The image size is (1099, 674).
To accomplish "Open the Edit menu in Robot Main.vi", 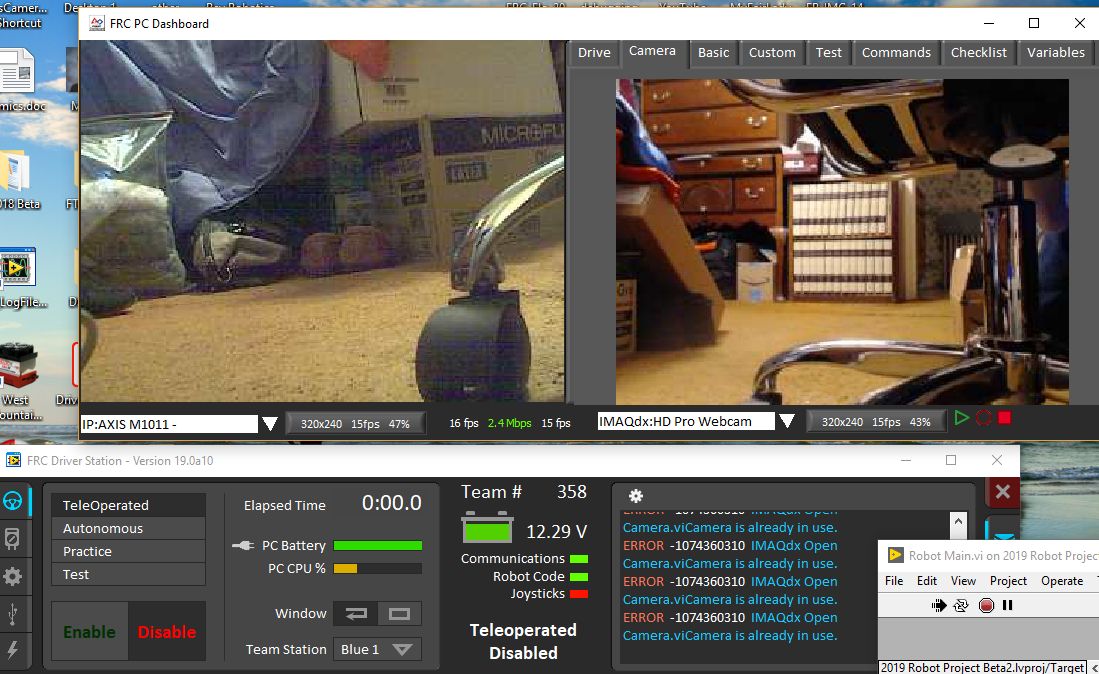I will (x=927, y=581).
